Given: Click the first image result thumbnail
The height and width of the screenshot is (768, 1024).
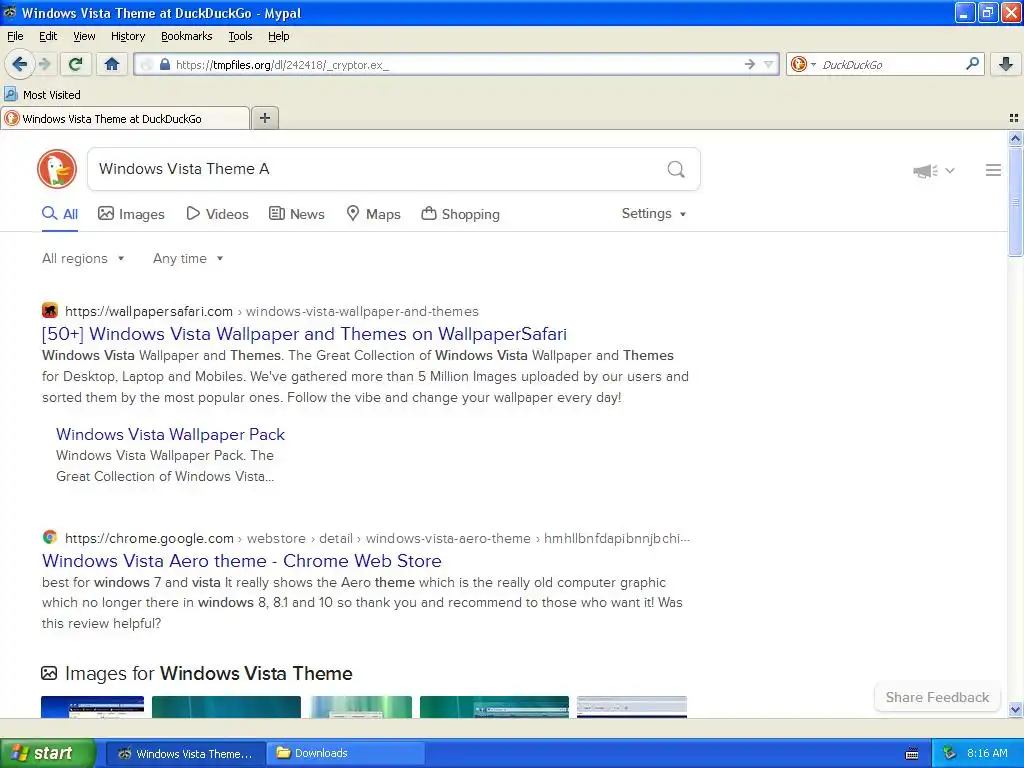Looking at the screenshot, I should (93, 707).
